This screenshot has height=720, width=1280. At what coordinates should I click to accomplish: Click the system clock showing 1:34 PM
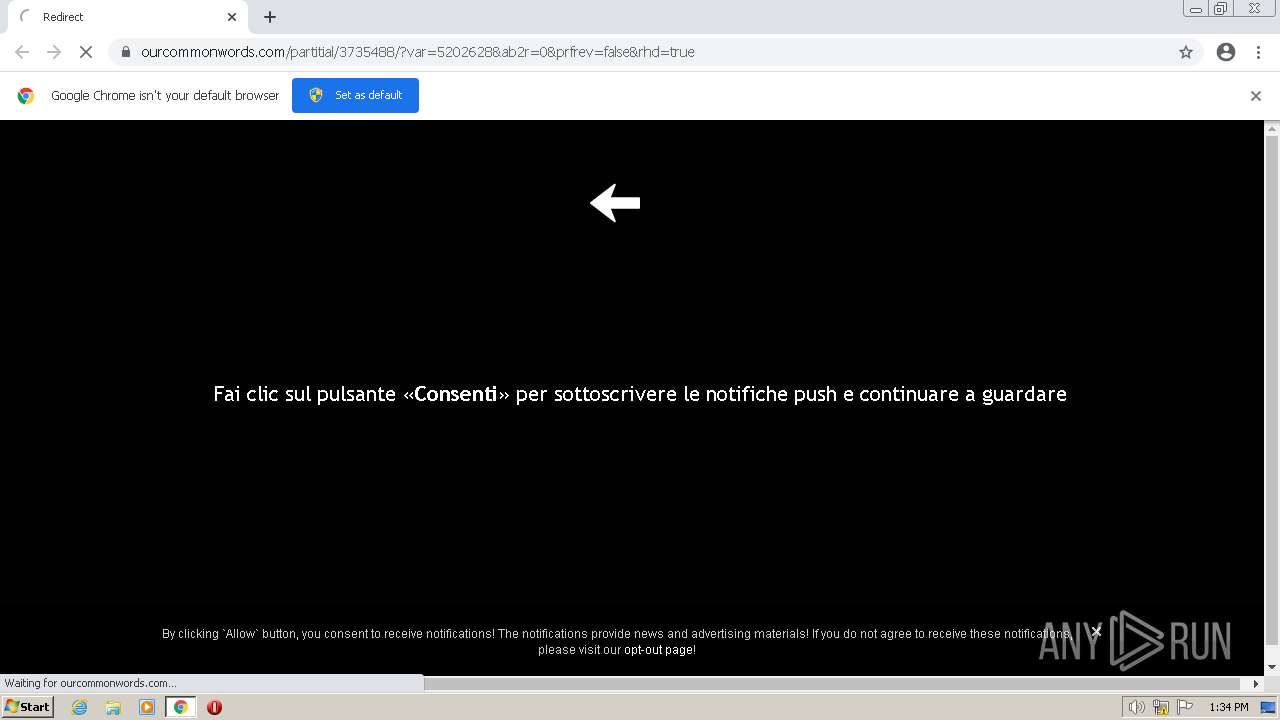[1229, 707]
